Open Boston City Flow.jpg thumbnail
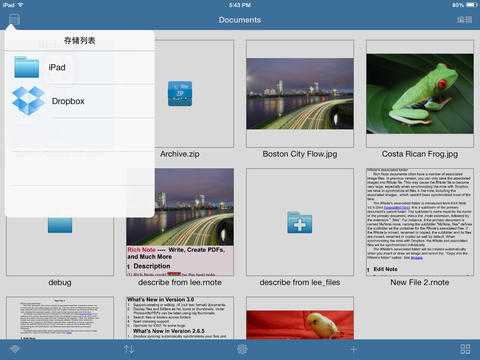 [x=300, y=94]
